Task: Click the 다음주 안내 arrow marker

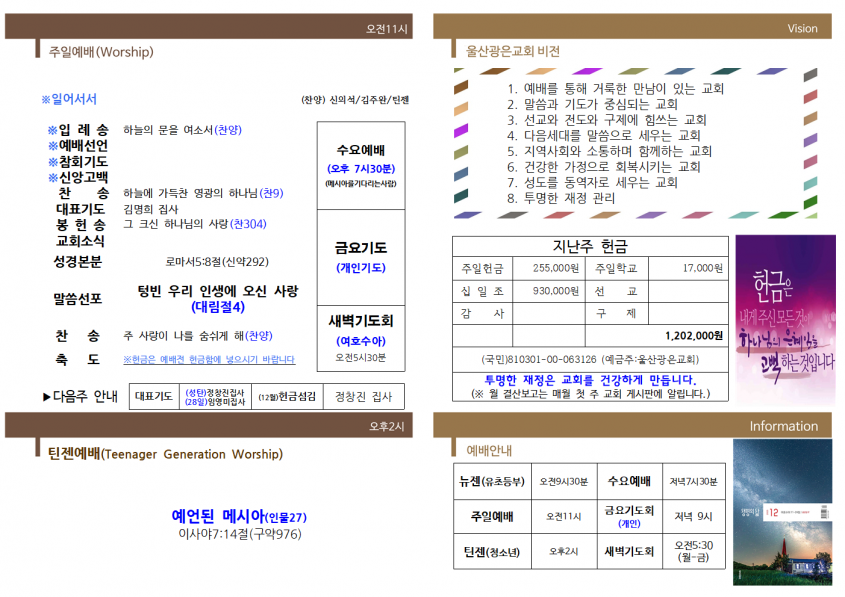Action: coord(47,397)
